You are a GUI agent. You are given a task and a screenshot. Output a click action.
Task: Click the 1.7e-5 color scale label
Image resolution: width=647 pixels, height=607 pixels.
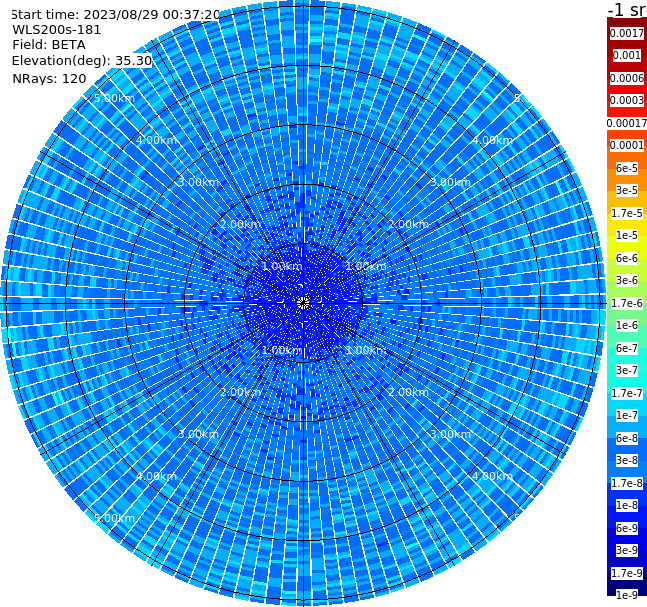pos(626,213)
